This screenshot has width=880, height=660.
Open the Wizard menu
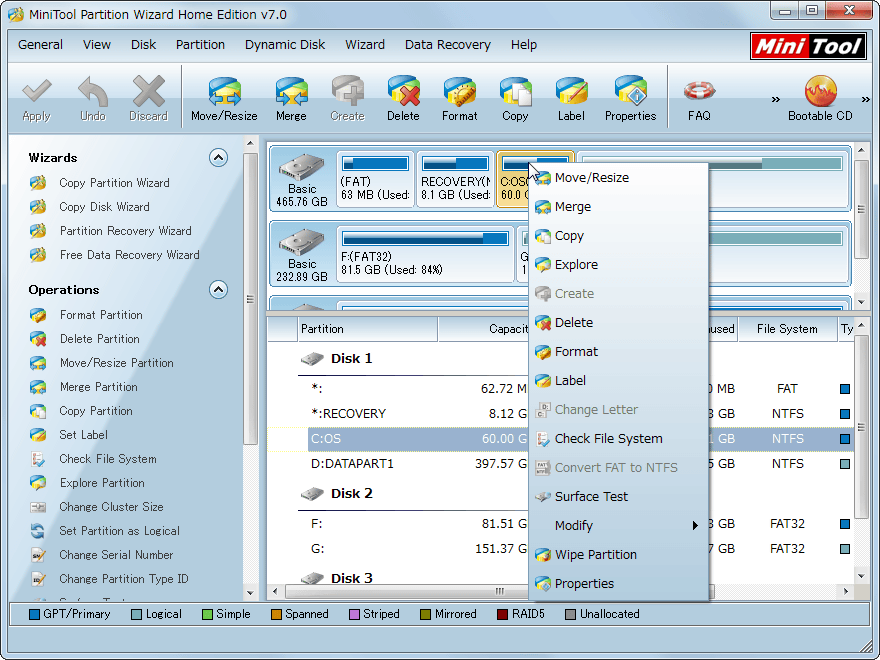365,45
